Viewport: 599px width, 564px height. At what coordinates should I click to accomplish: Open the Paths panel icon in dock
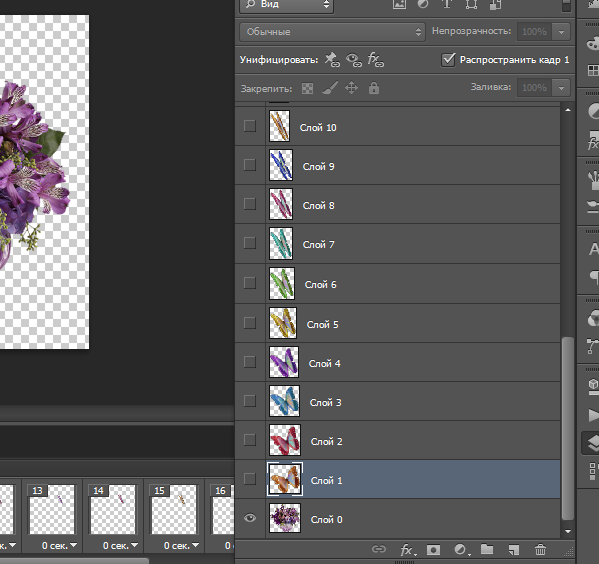[593, 346]
